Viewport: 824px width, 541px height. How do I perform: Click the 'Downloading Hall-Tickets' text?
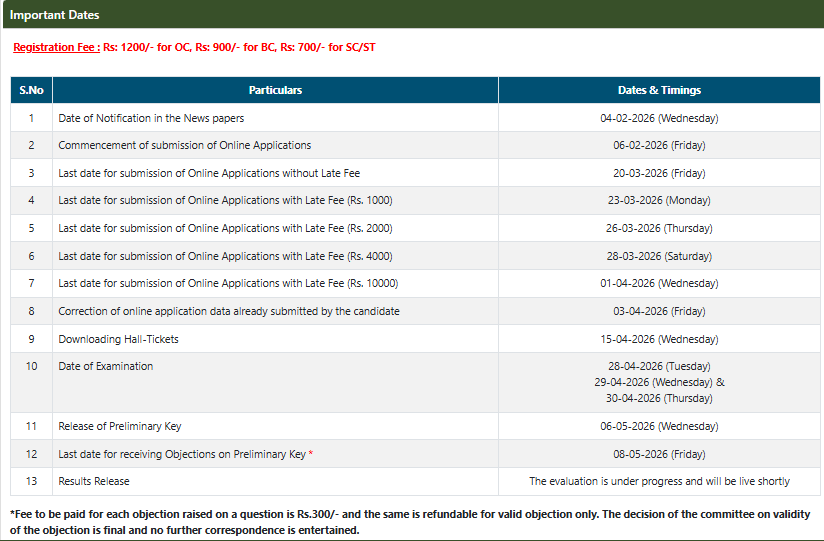click(x=118, y=339)
